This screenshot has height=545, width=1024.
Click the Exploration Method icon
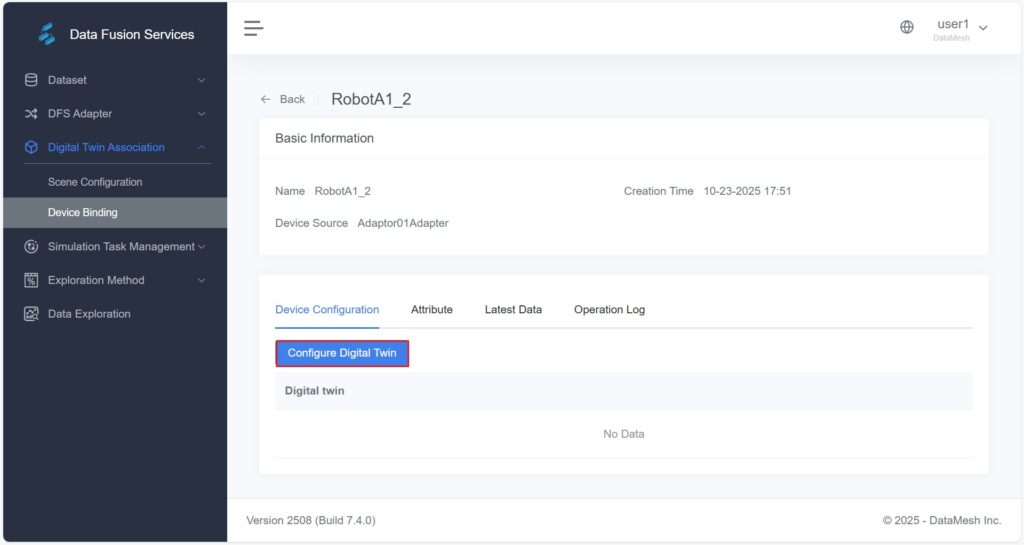click(31, 280)
